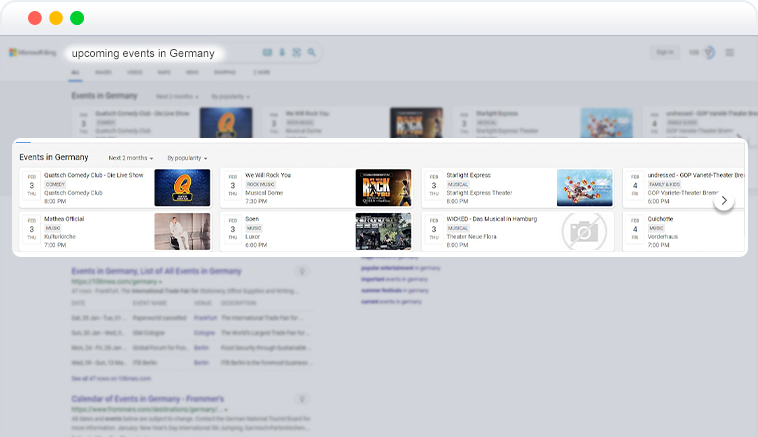Click the Microsoft Bing logo
This screenshot has height=437, width=758.
32,52
